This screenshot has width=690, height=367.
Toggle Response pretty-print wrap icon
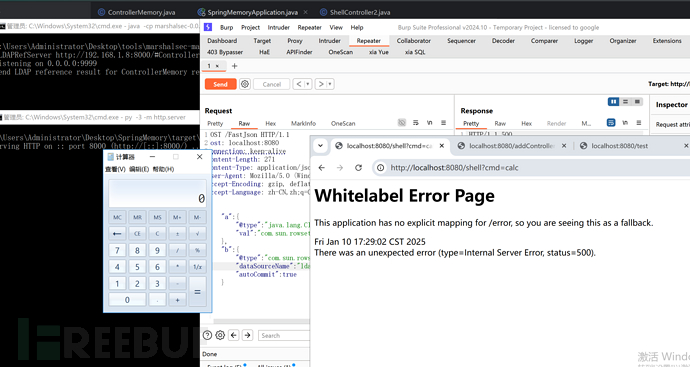tap(611, 123)
